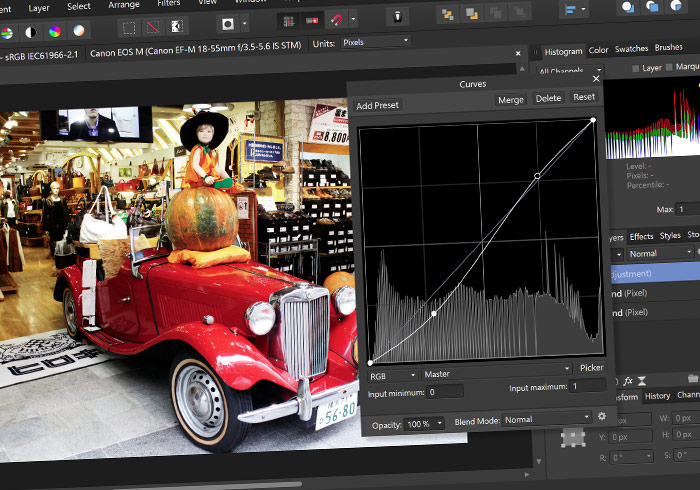Switch to the Color tab
The image size is (700, 490).
pyautogui.click(x=598, y=50)
